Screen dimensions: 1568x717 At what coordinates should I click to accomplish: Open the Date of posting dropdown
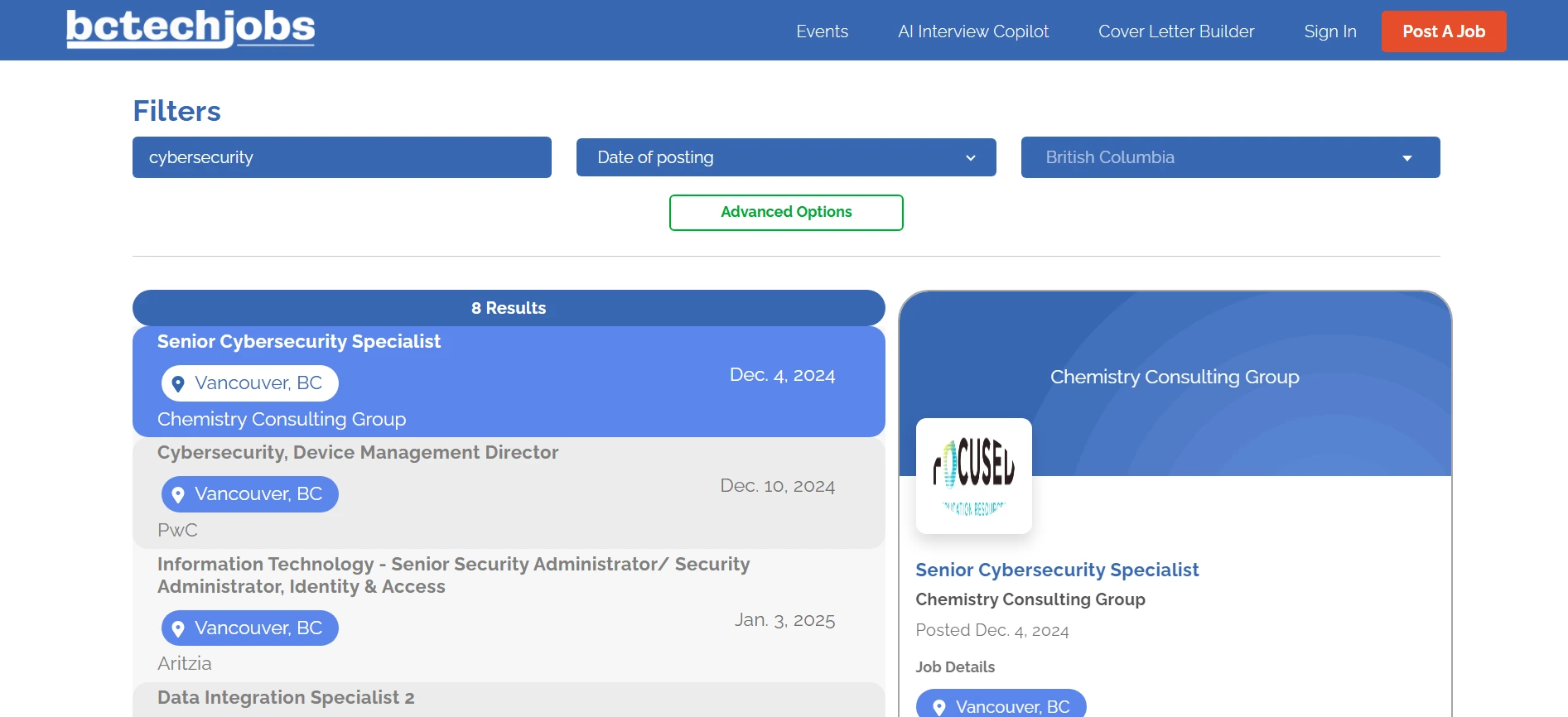click(x=786, y=157)
